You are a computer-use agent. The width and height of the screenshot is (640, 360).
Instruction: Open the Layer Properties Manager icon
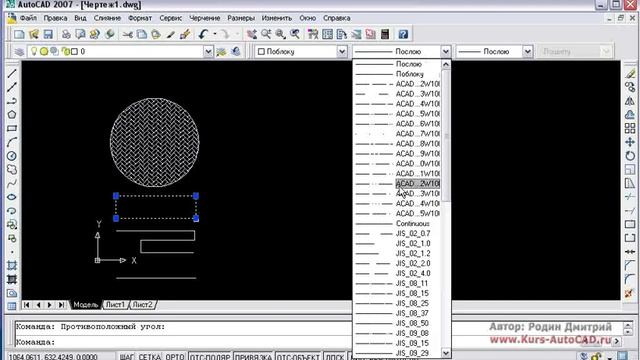pyautogui.click(x=19, y=52)
